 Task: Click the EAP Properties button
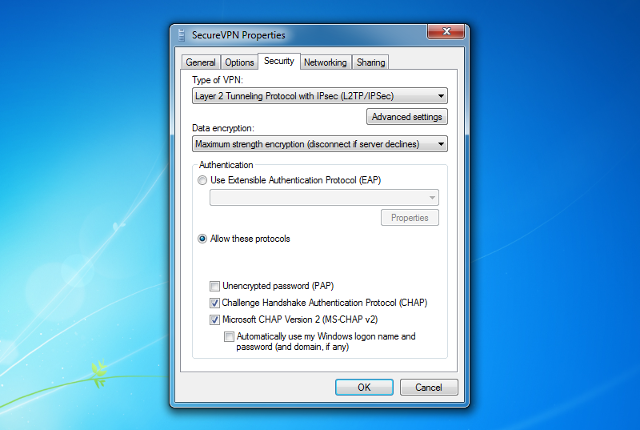click(x=410, y=218)
